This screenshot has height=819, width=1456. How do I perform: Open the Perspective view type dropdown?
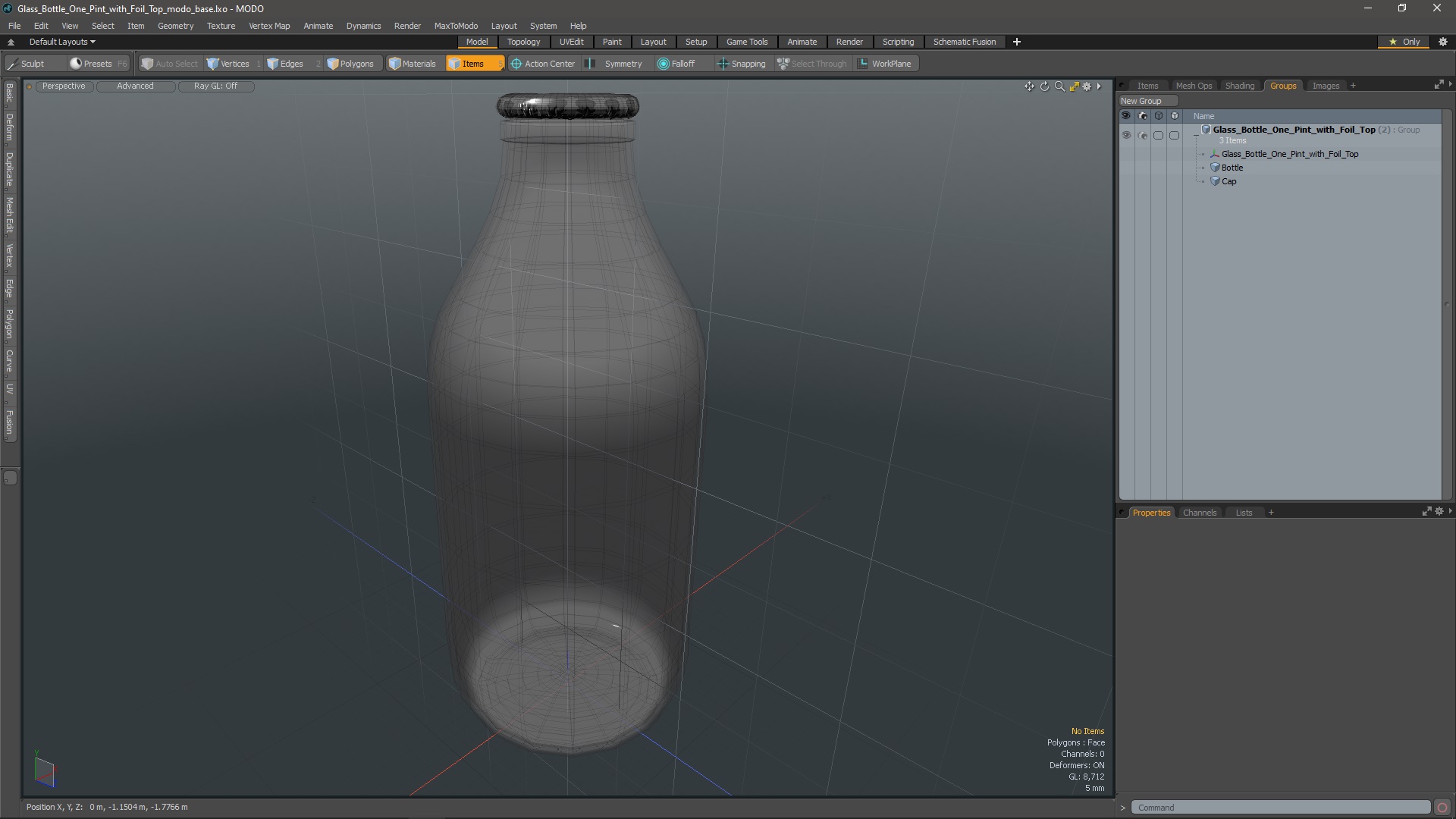click(x=64, y=86)
